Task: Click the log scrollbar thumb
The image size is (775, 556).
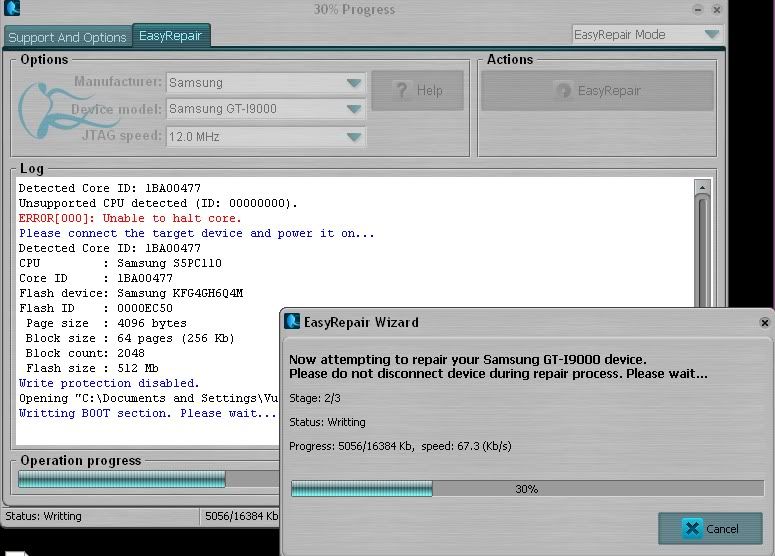Action: (x=702, y=252)
